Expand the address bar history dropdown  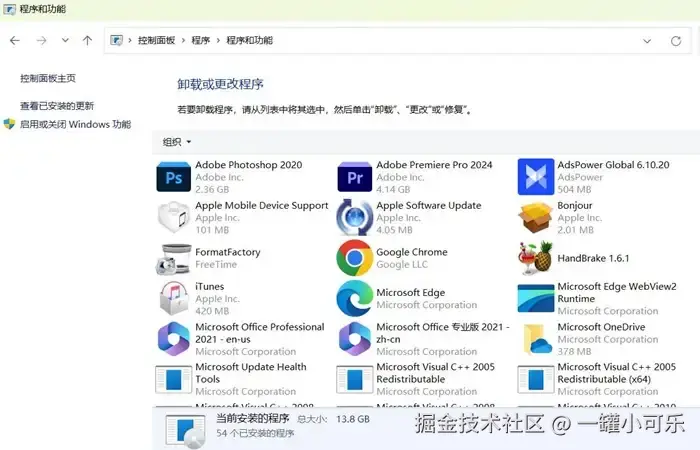point(647,41)
